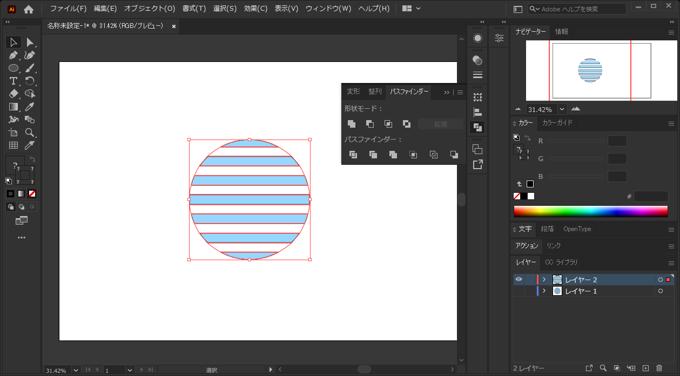Click Merge pathfinder icon
The height and width of the screenshot is (376, 680).
tap(393, 154)
